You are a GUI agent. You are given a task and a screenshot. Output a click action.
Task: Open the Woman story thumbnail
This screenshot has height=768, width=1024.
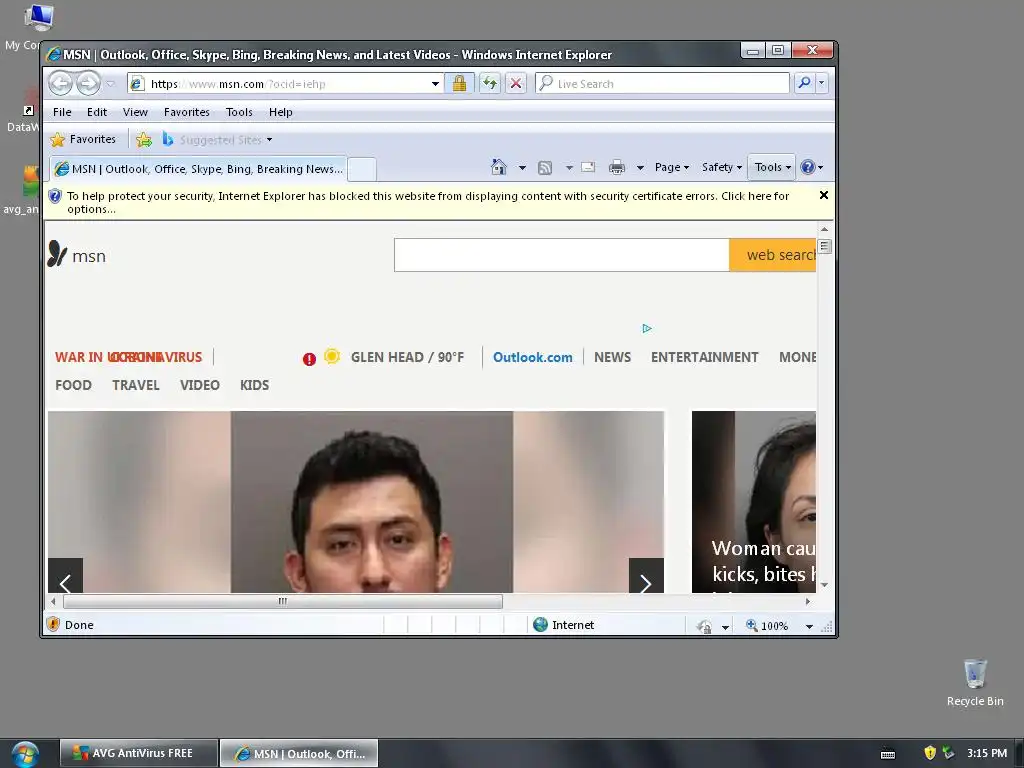pyautogui.click(x=754, y=502)
